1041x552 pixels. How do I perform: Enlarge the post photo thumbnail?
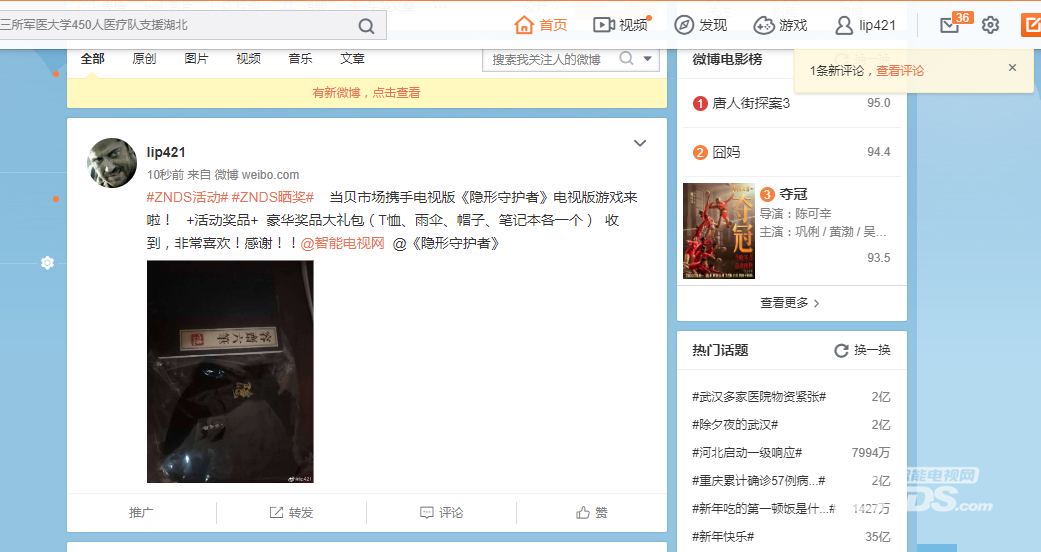(x=230, y=372)
